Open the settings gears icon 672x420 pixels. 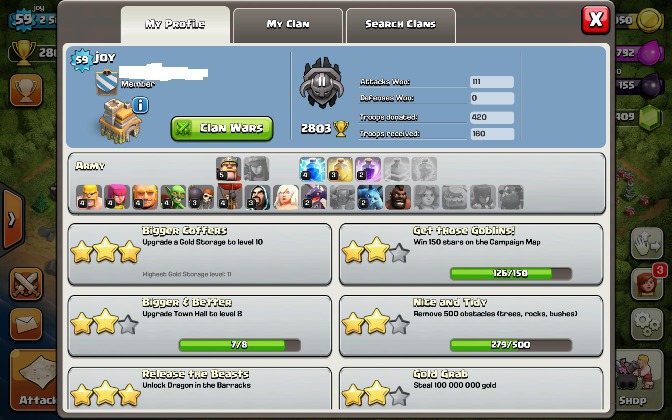click(647, 324)
